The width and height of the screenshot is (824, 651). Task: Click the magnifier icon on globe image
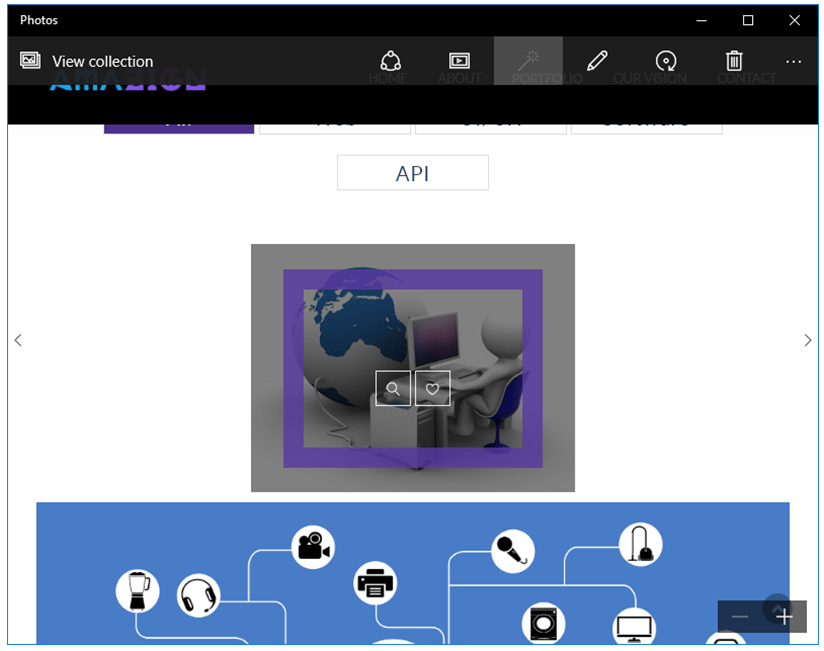click(x=393, y=388)
